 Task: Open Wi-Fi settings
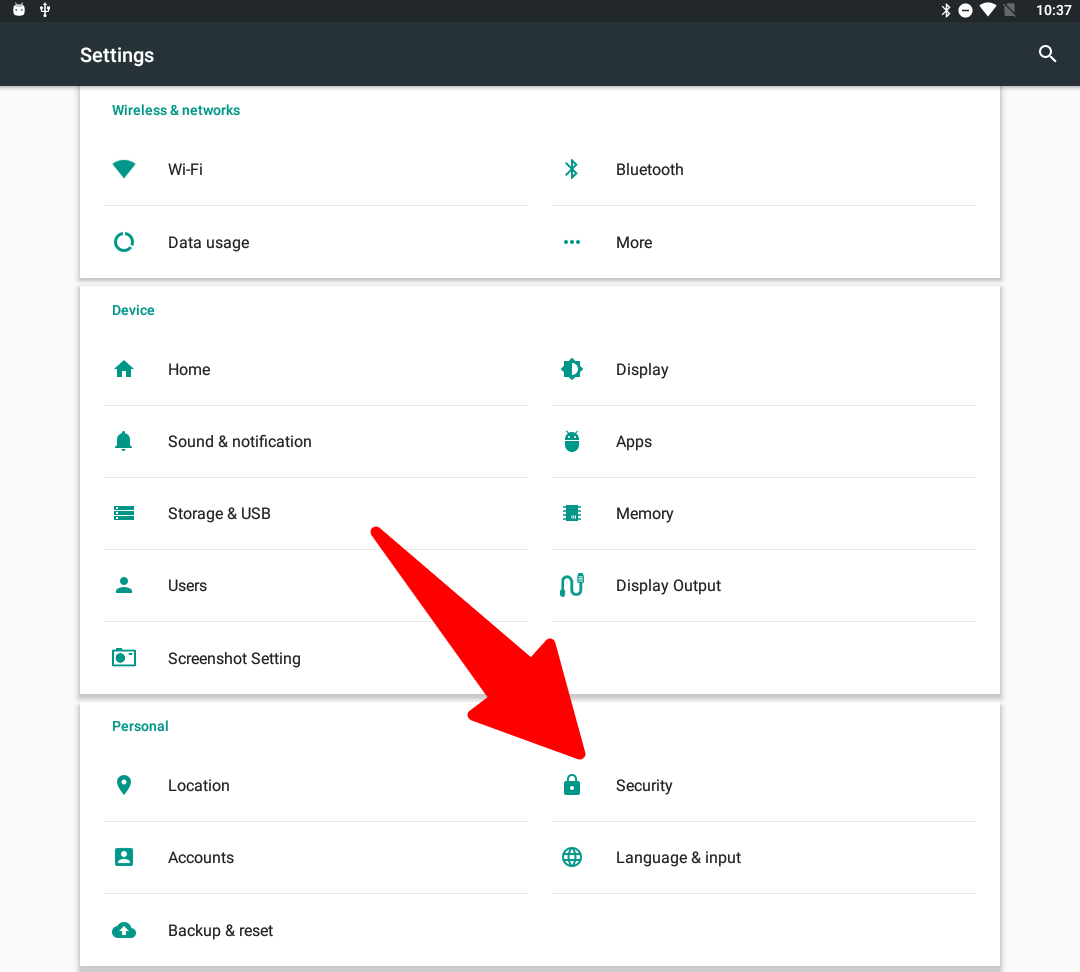[315, 169]
